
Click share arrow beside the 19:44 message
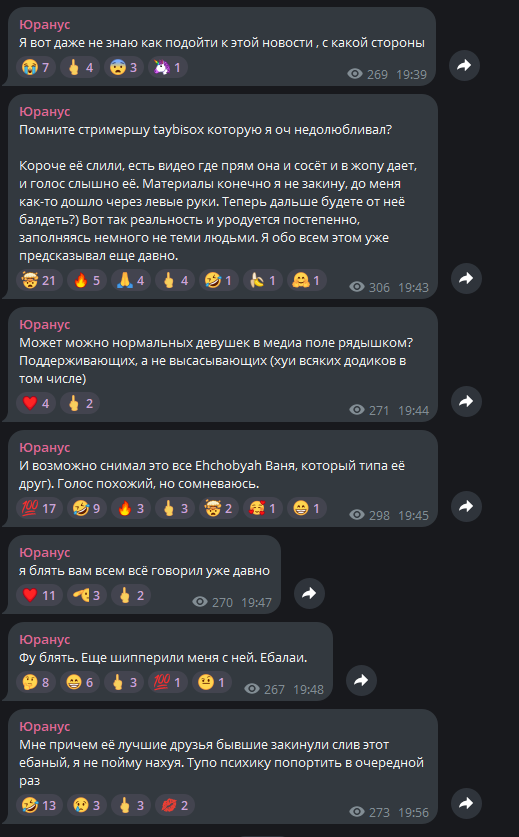[x=466, y=401]
